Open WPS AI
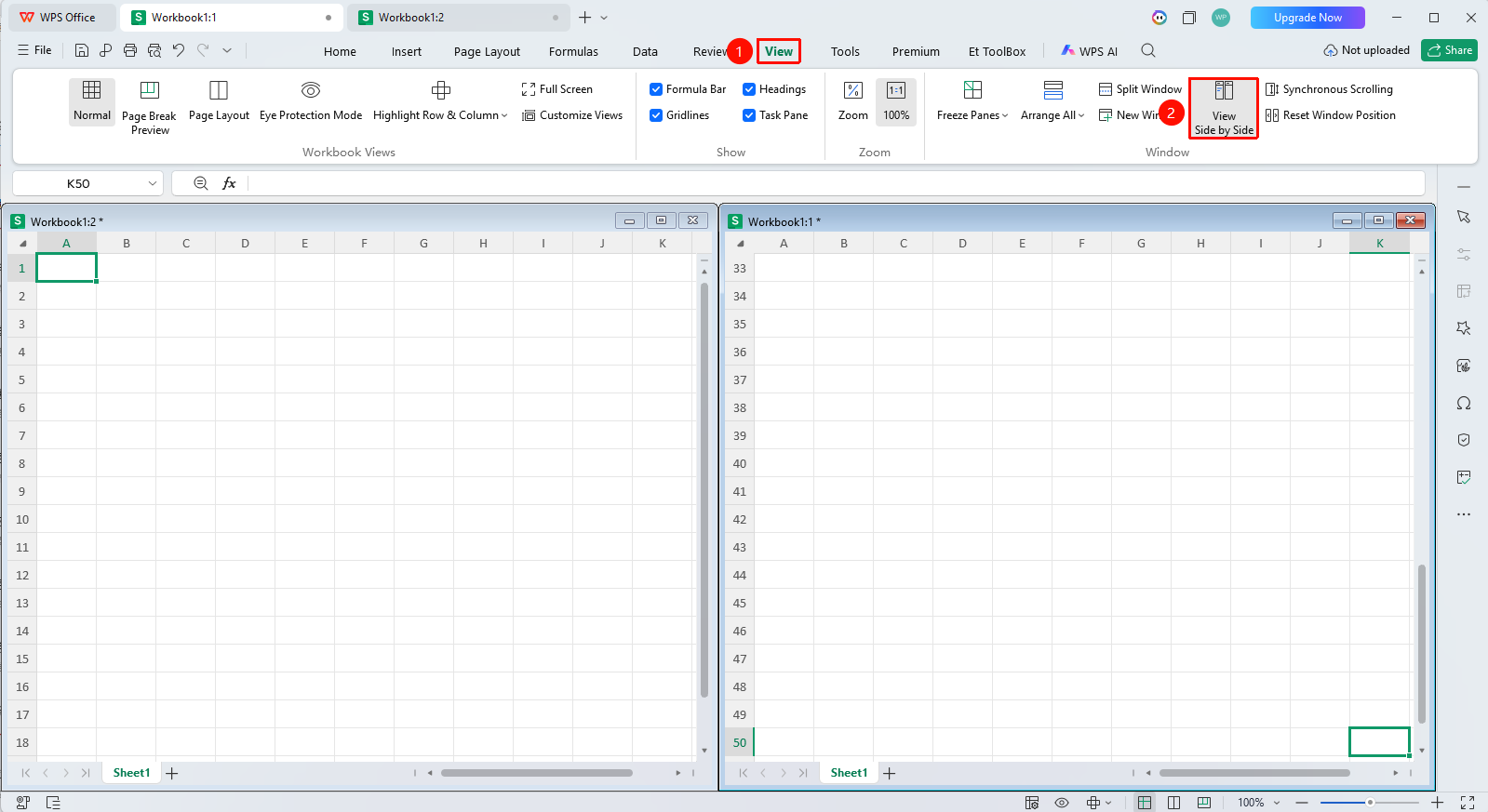Screen dimensions: 1488x812 1089,51
